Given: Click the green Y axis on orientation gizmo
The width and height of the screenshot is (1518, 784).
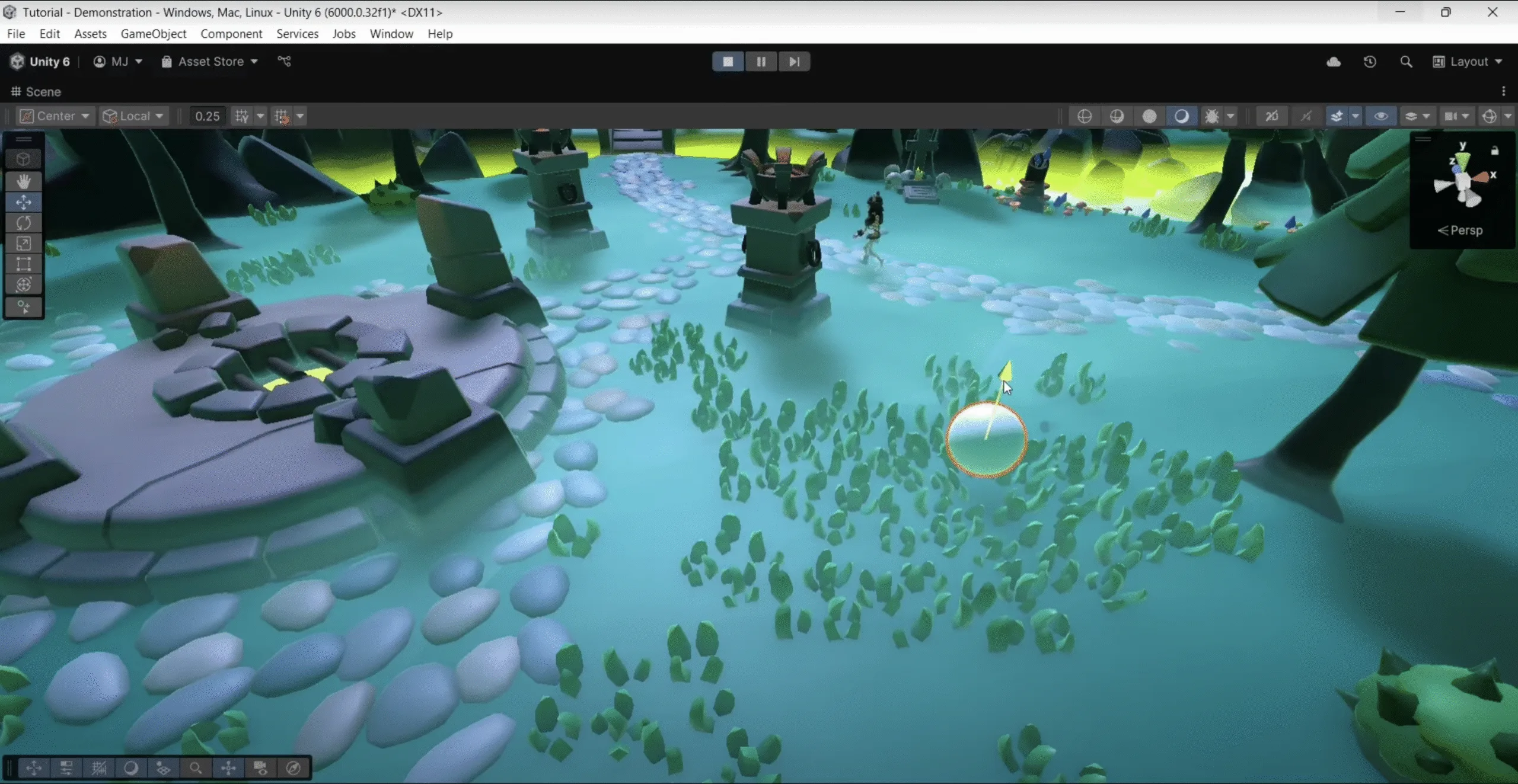Looking at the screenshot, I should (x=1463, y=159).
